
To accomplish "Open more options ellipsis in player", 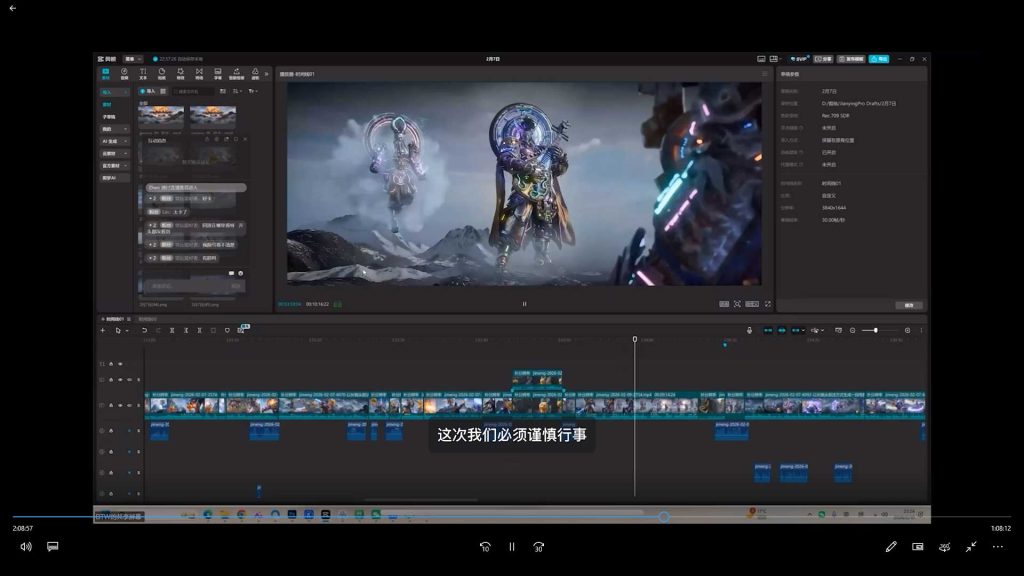I will (x=998, y=547).
